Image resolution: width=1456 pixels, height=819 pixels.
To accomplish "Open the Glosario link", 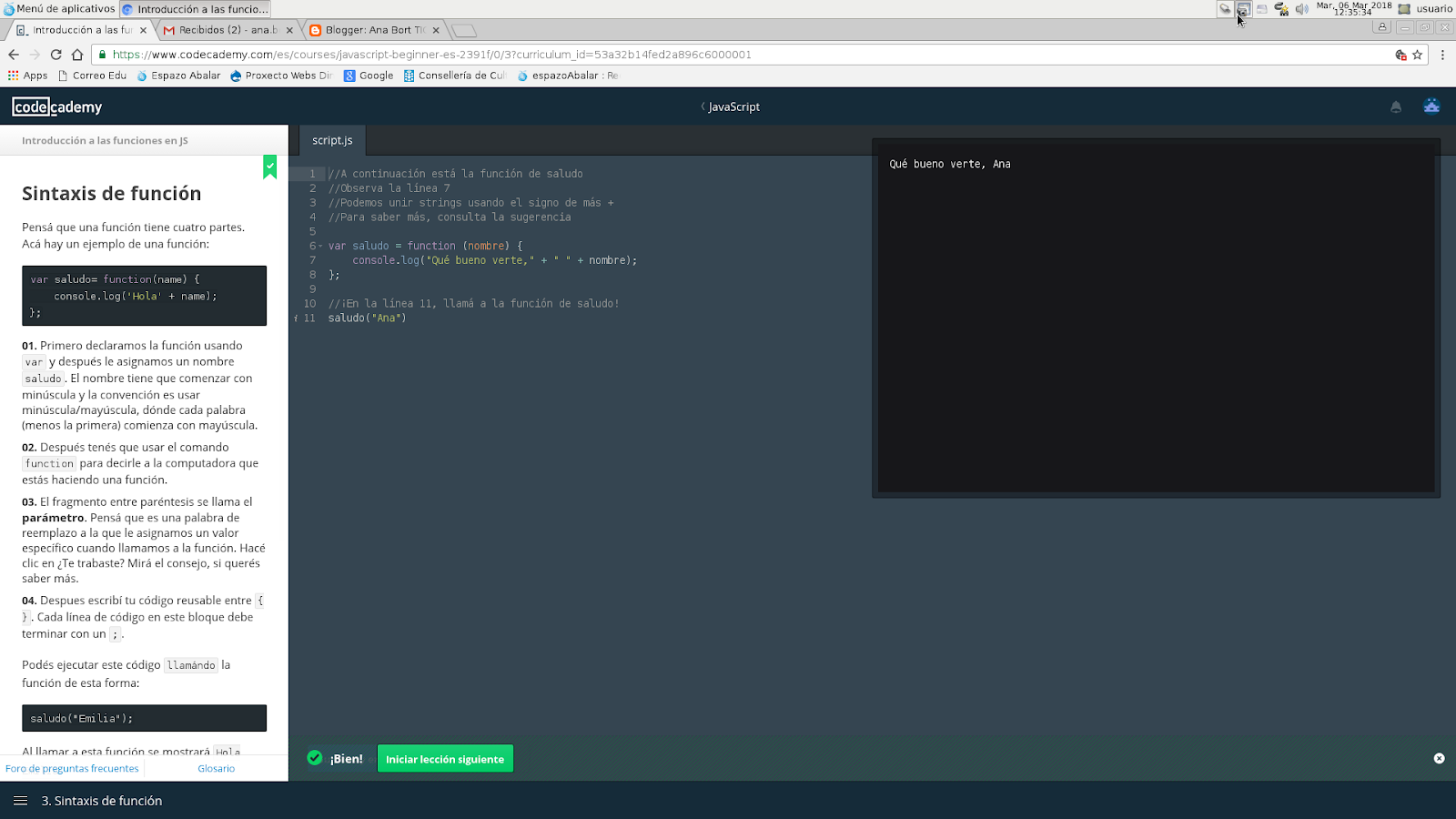I will coord(216,768).
